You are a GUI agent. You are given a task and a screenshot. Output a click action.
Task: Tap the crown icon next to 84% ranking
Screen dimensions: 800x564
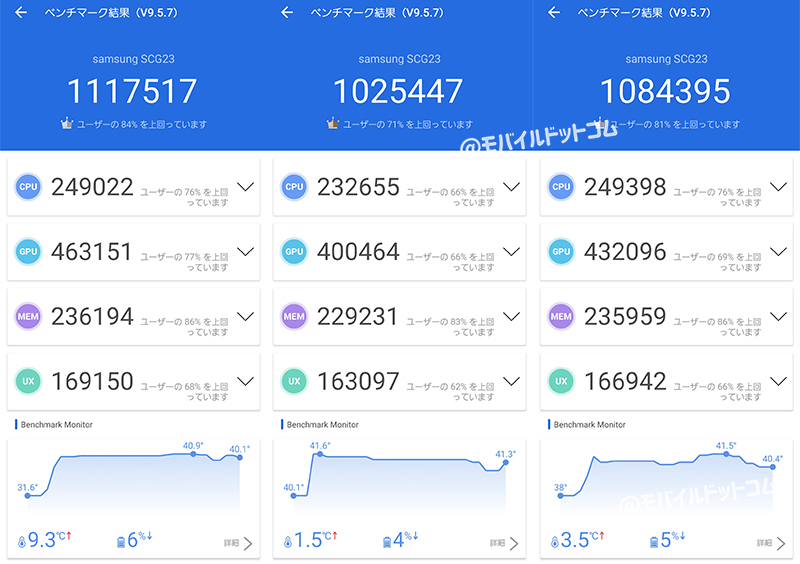[x=67, y=123]
